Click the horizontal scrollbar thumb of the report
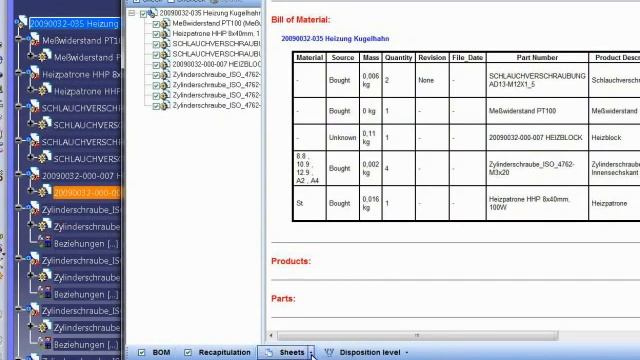The width and height of the screenshot is (640, 360). point(417,336)
